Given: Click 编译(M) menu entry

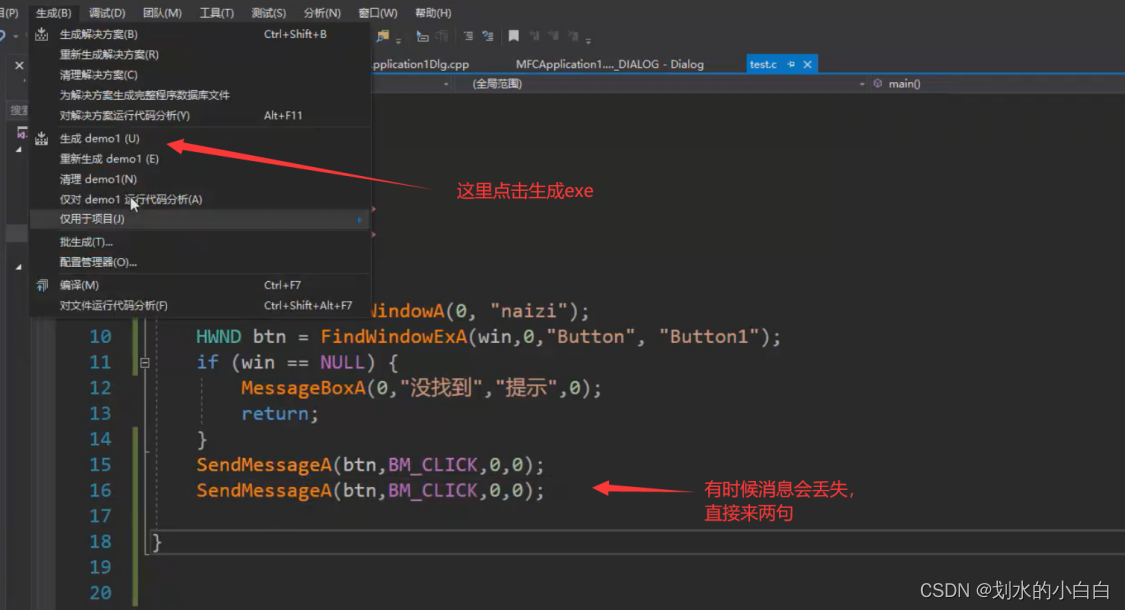Looking at the screenshot, I should coord(199,285).
